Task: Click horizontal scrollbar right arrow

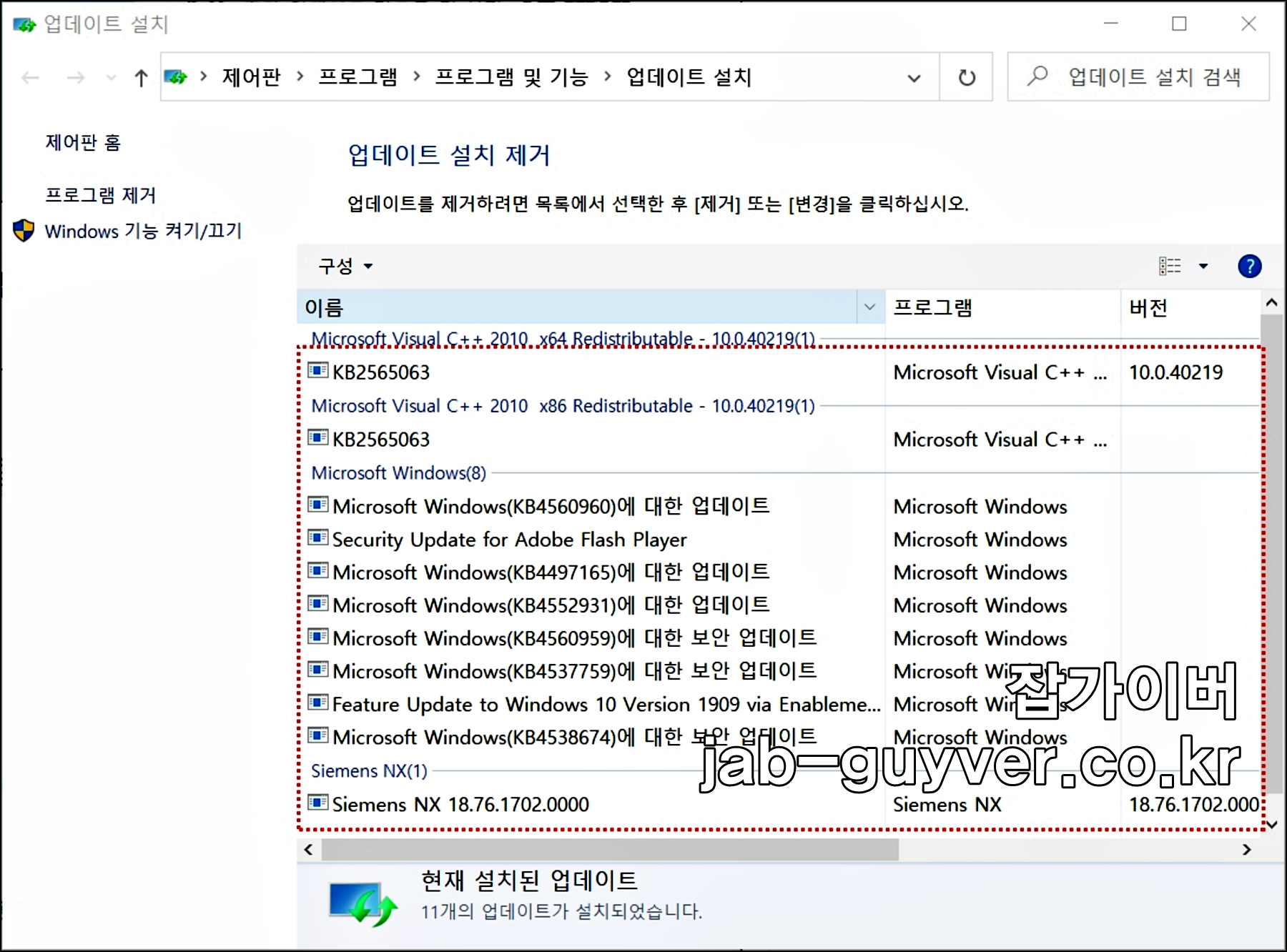Action: tap(1247, 849)
